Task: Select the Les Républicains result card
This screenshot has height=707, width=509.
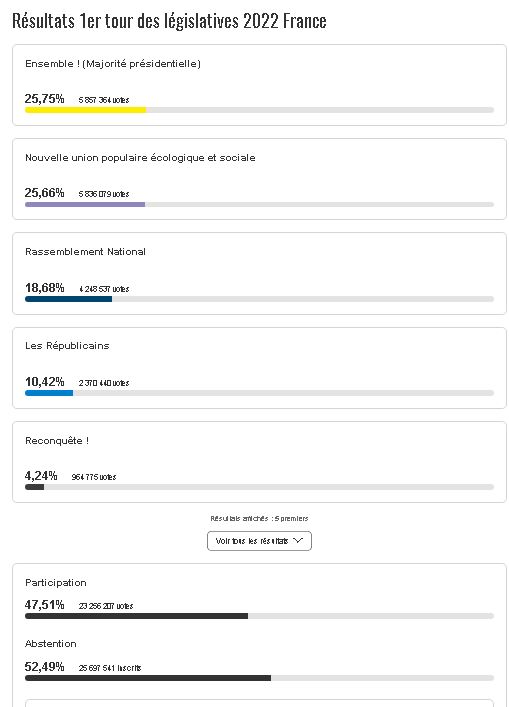Action: [x=259, y=368]
